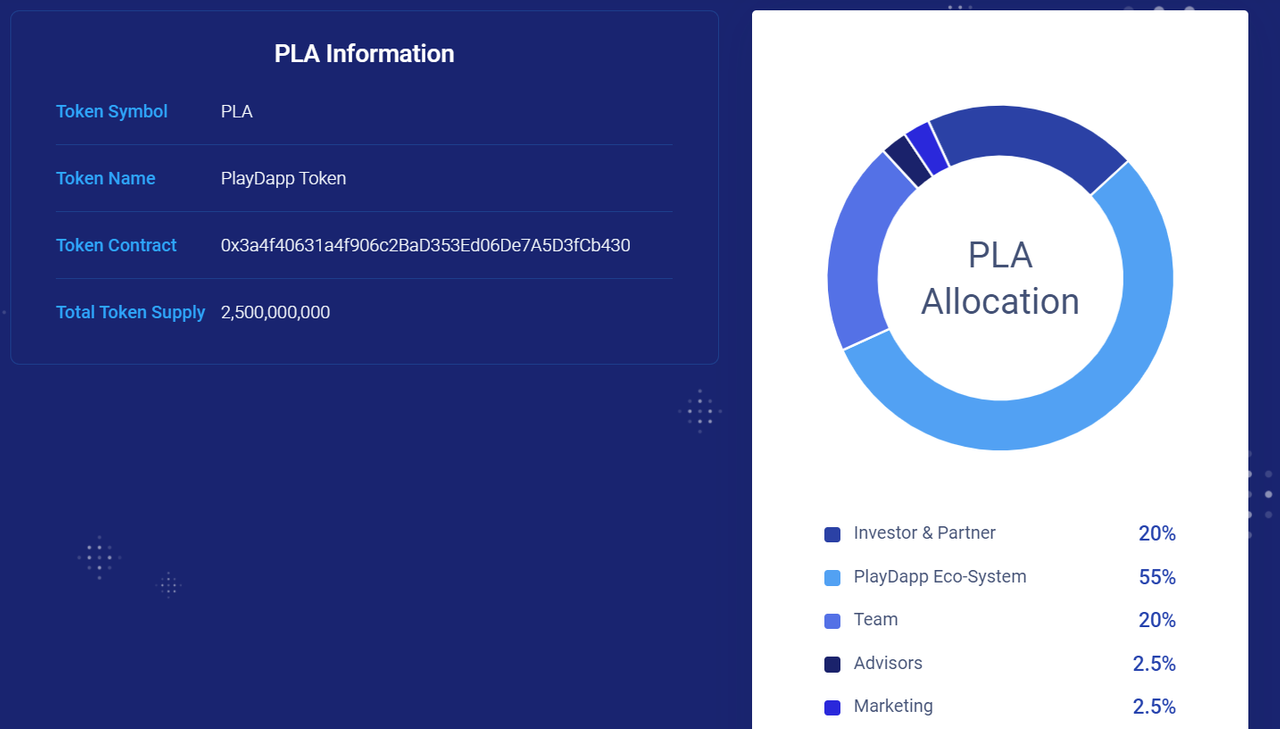Image resolution: width=1280 pixels, height=729 pixels.
Task: Click the 2.5% value for Marketing
Action: (1154, 707)
